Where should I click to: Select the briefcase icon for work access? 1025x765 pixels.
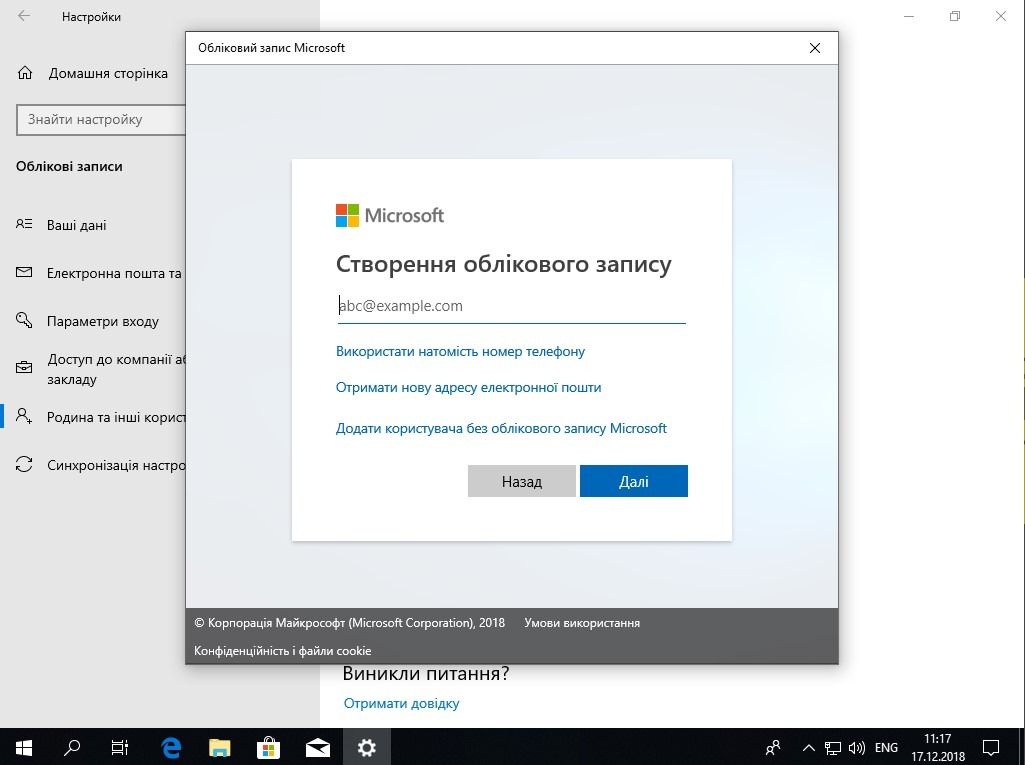pos(24,367)
